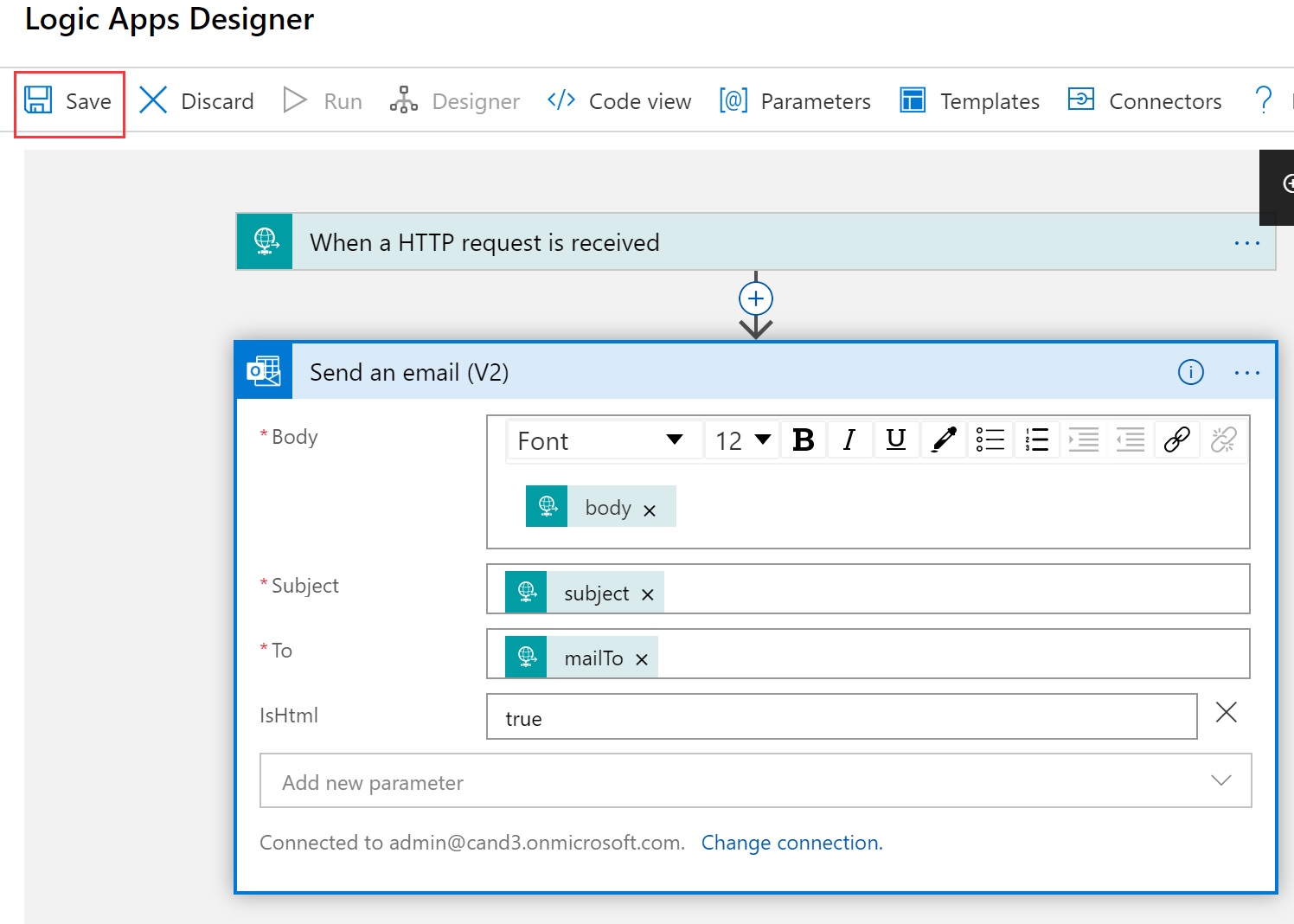Image resolution: width=1294 pixels, height=924 pixels.
Task: Click the Save button in the toolbar
Action: (x=68, y=102)
